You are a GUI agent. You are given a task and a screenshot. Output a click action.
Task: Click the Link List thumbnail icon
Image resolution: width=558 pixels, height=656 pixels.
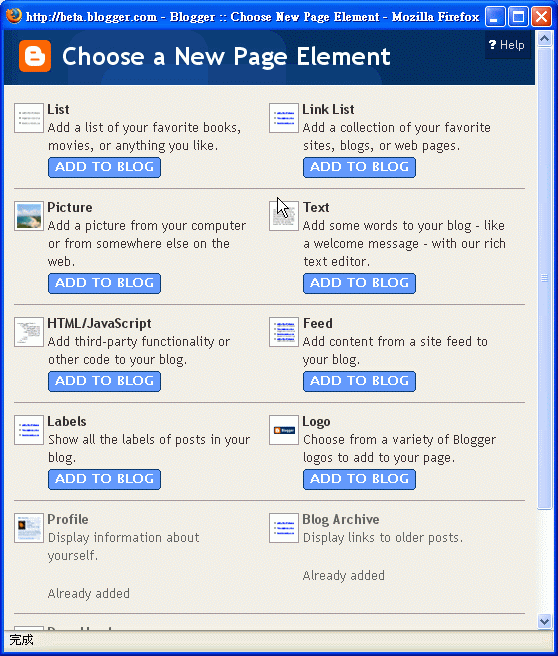[x=284, y=118]
